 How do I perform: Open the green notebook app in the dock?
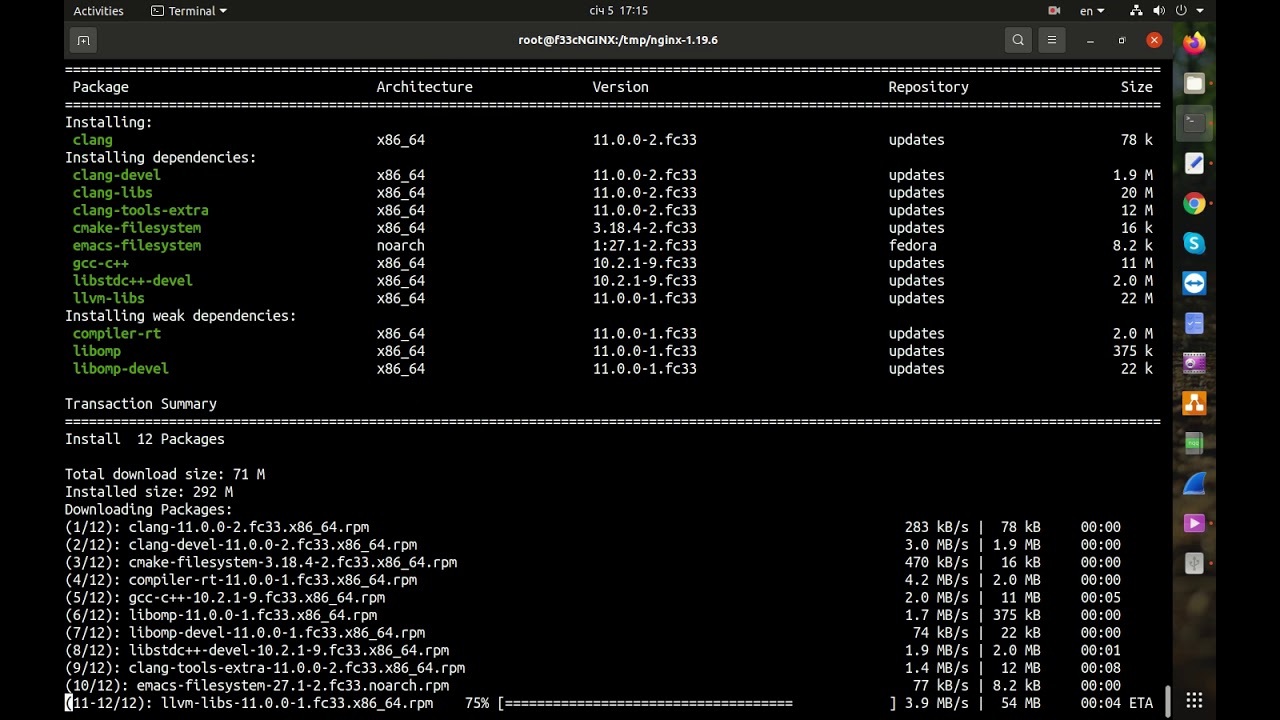1194,443
